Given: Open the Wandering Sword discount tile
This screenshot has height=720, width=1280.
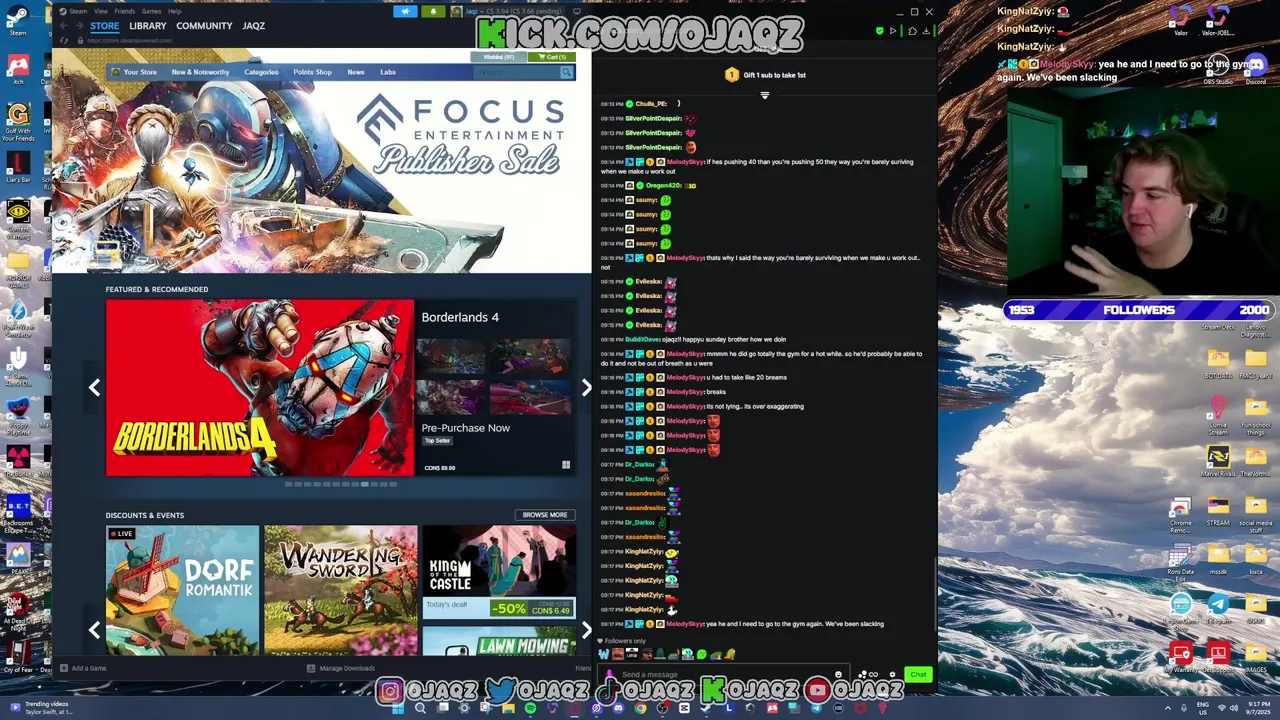Looking at the screenshot, I should click(341, 590).
